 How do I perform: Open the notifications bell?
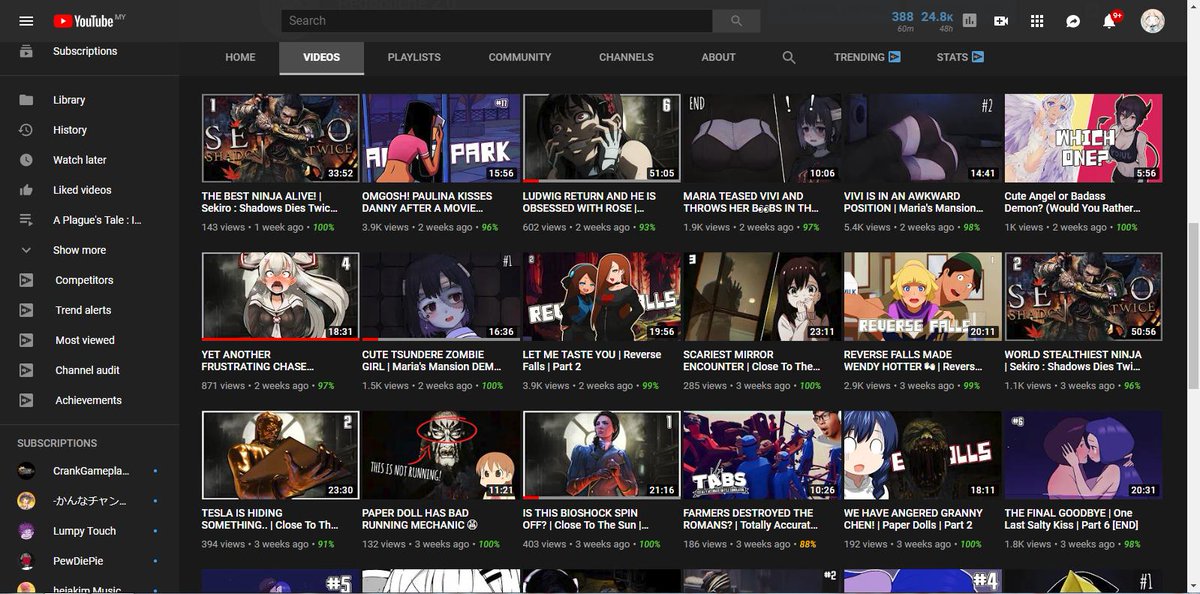pyautogui.click(x=1109, y=21)
